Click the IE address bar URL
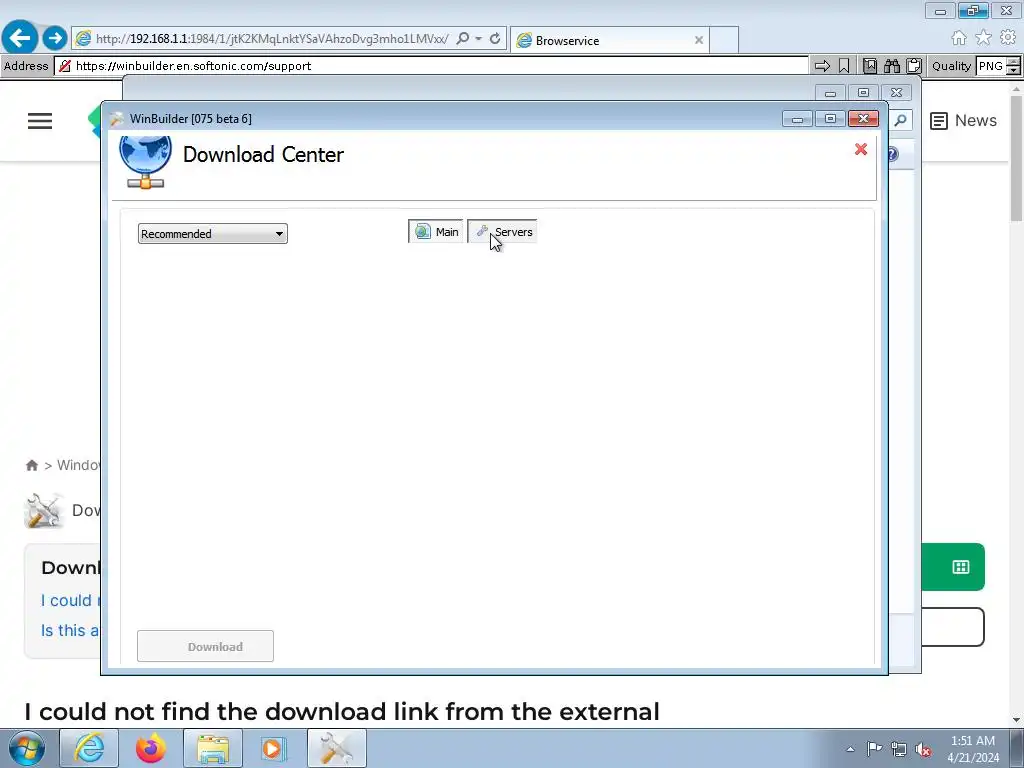Image resolution: width=1024 pixels, height=768 pixels. pyautogui.click(x=272, y=39)
